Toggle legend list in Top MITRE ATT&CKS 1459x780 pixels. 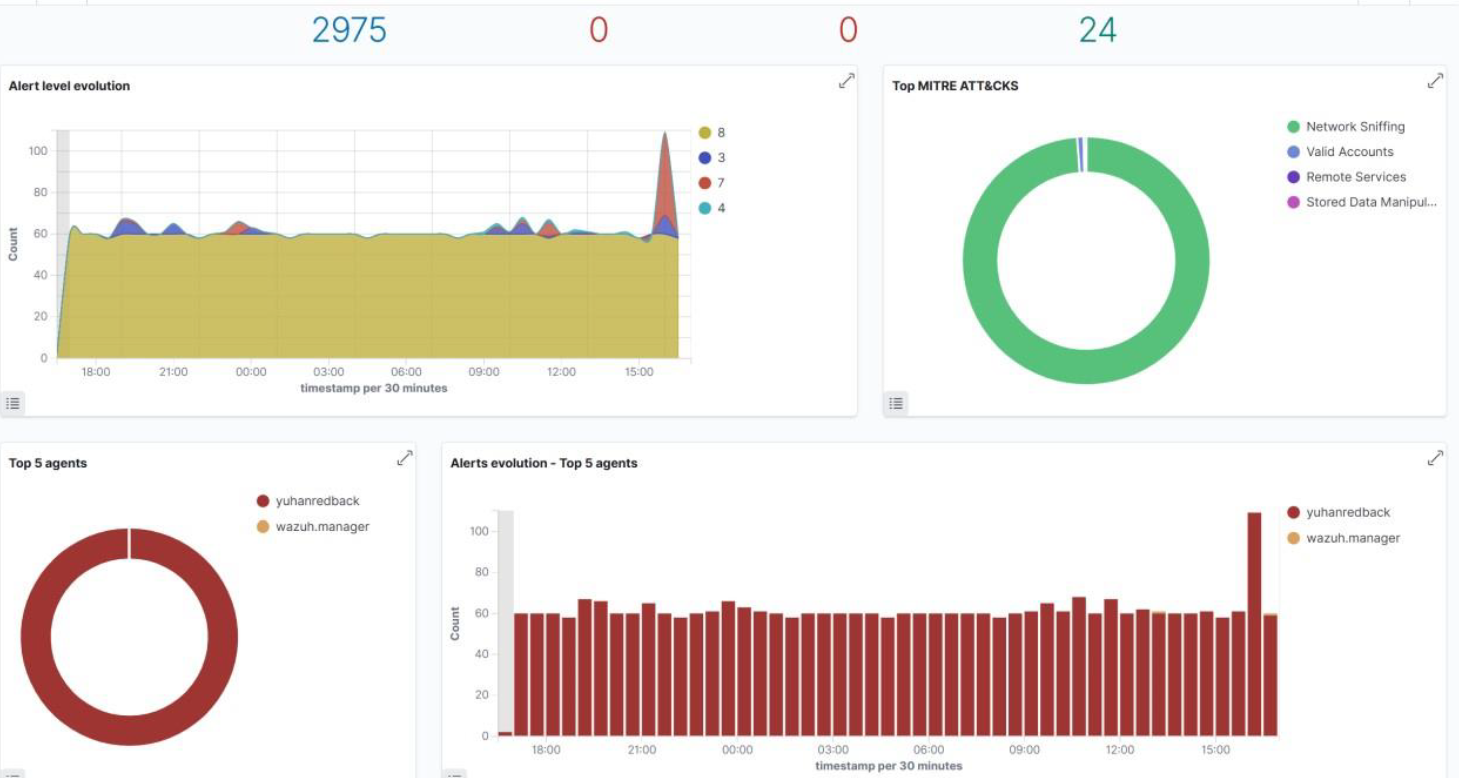pyautogui.click(x=896, y=403)
